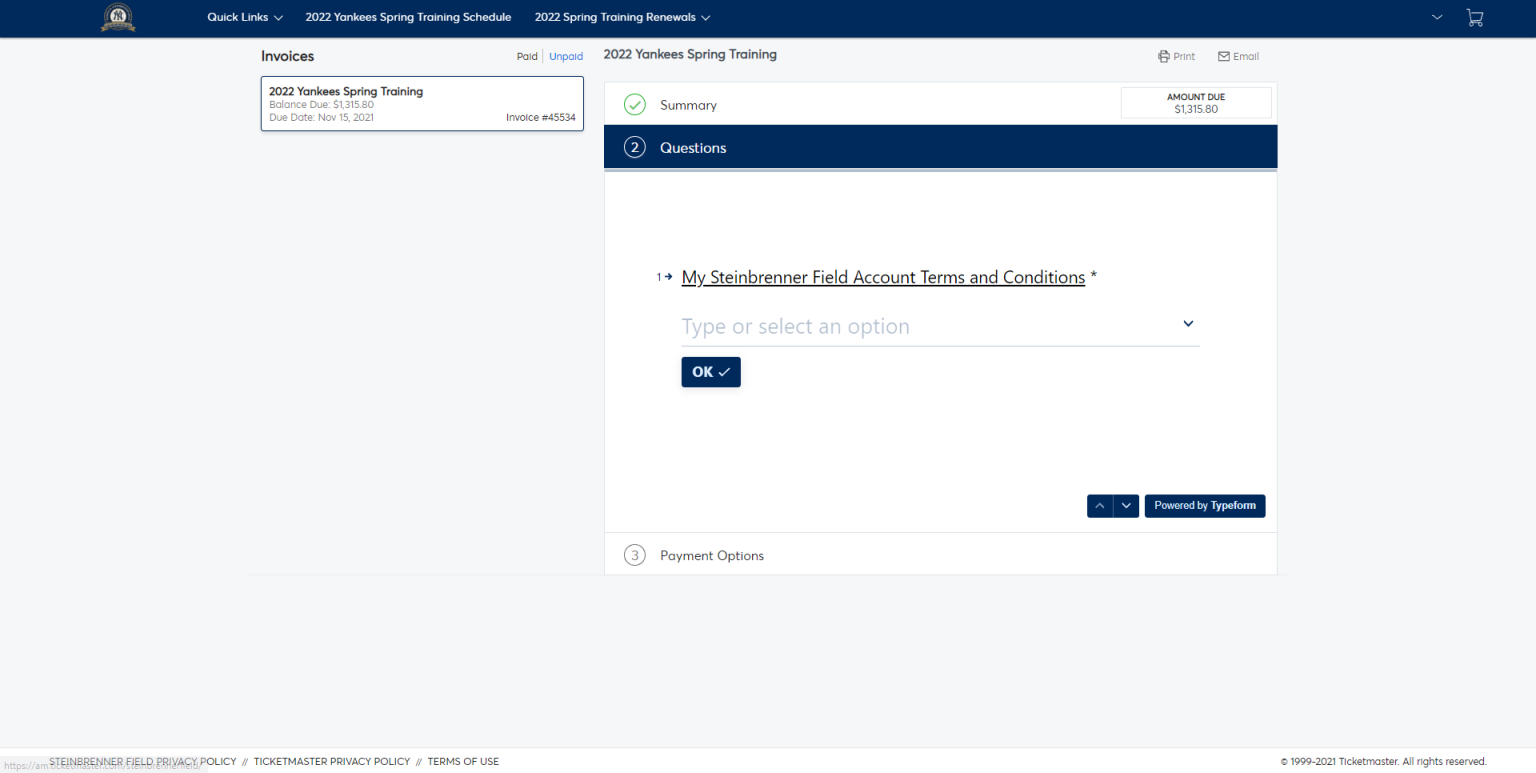Expand the account chevron beside cart
Viewport: 1536px width, 773px height.
(1437, 17)
